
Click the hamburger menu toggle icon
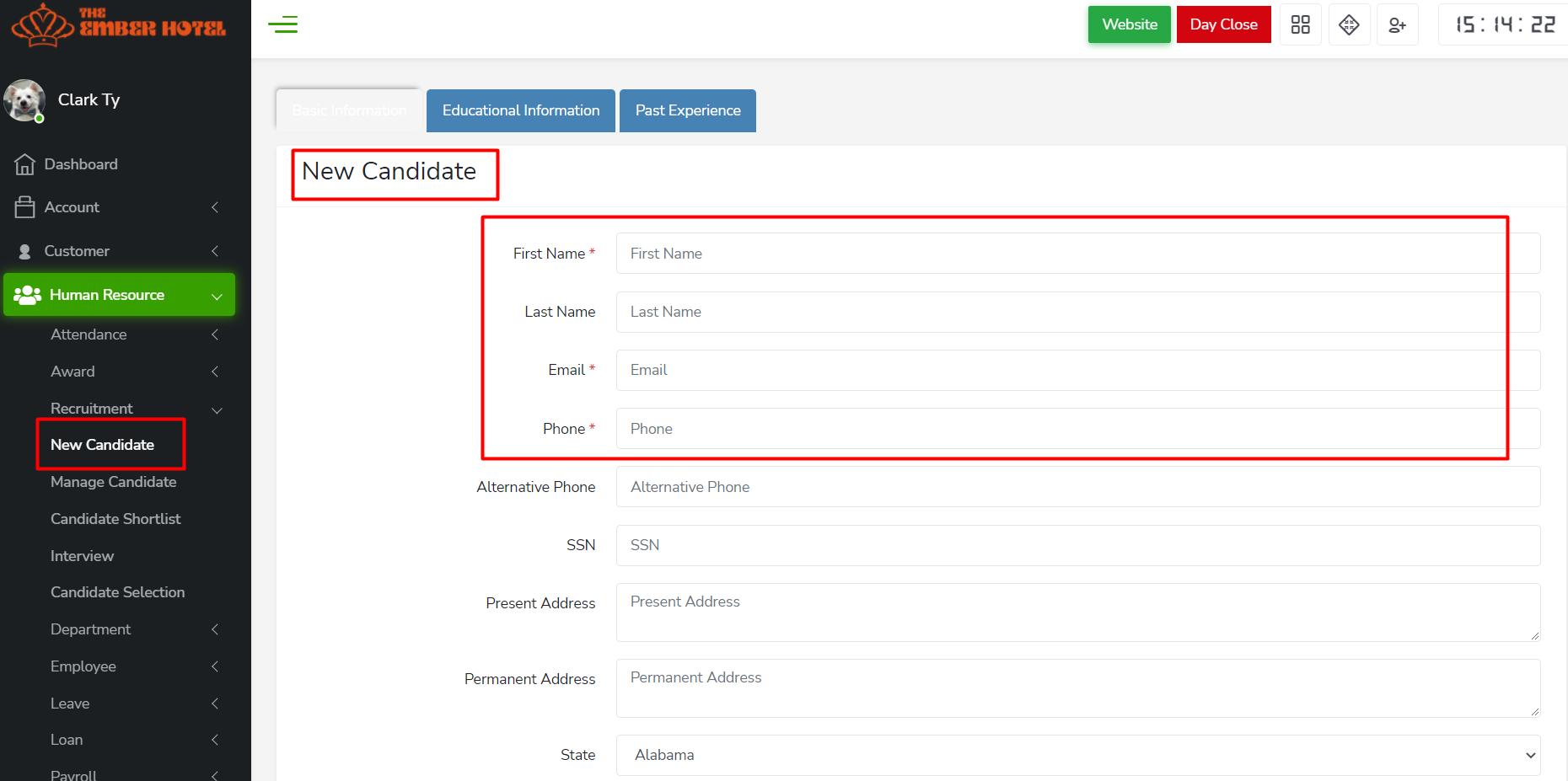click(282, 24)
